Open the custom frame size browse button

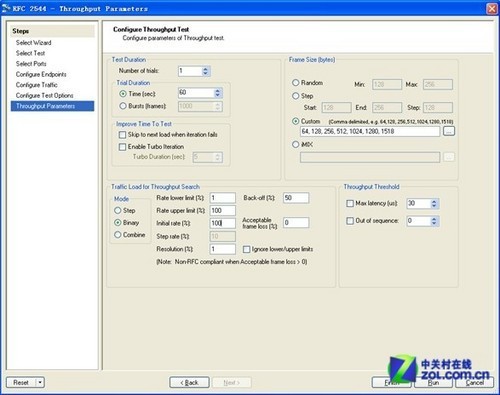point(449,131)
